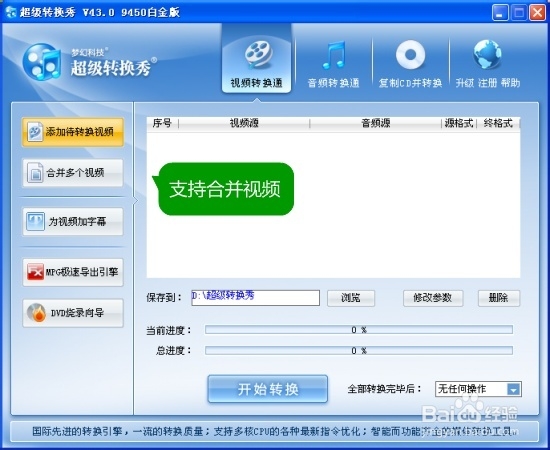Click the 帮助 help link

coord(510,83)
